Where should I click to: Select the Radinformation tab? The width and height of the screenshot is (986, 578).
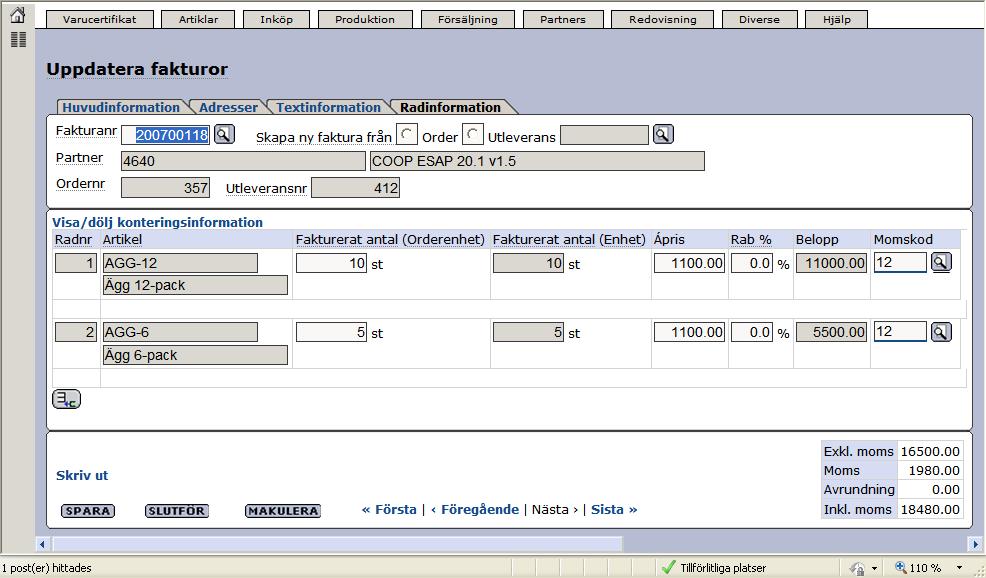(450, 107)
